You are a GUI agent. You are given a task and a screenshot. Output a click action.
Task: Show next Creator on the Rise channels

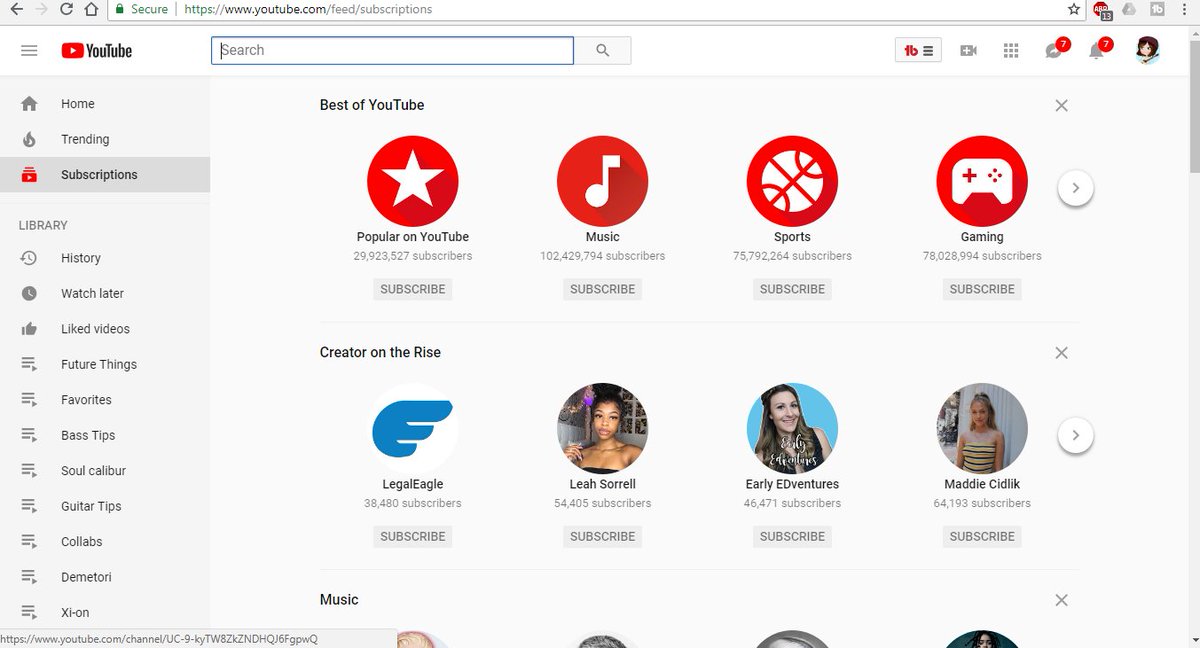[1076, 435]
